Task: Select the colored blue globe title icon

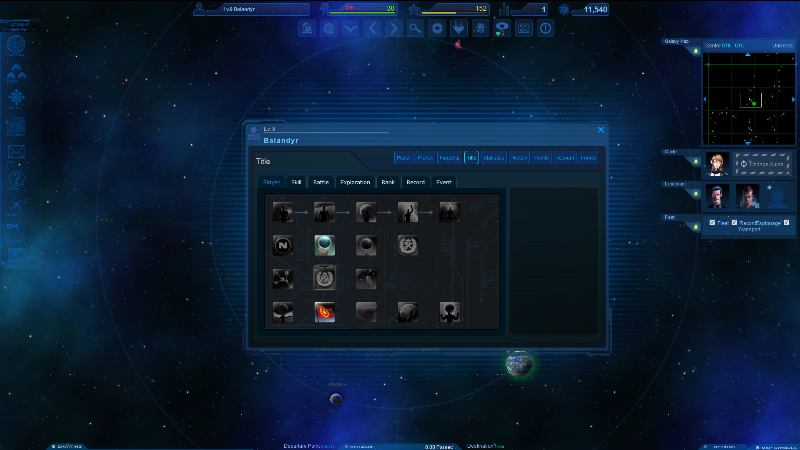Action: (324, 245)
